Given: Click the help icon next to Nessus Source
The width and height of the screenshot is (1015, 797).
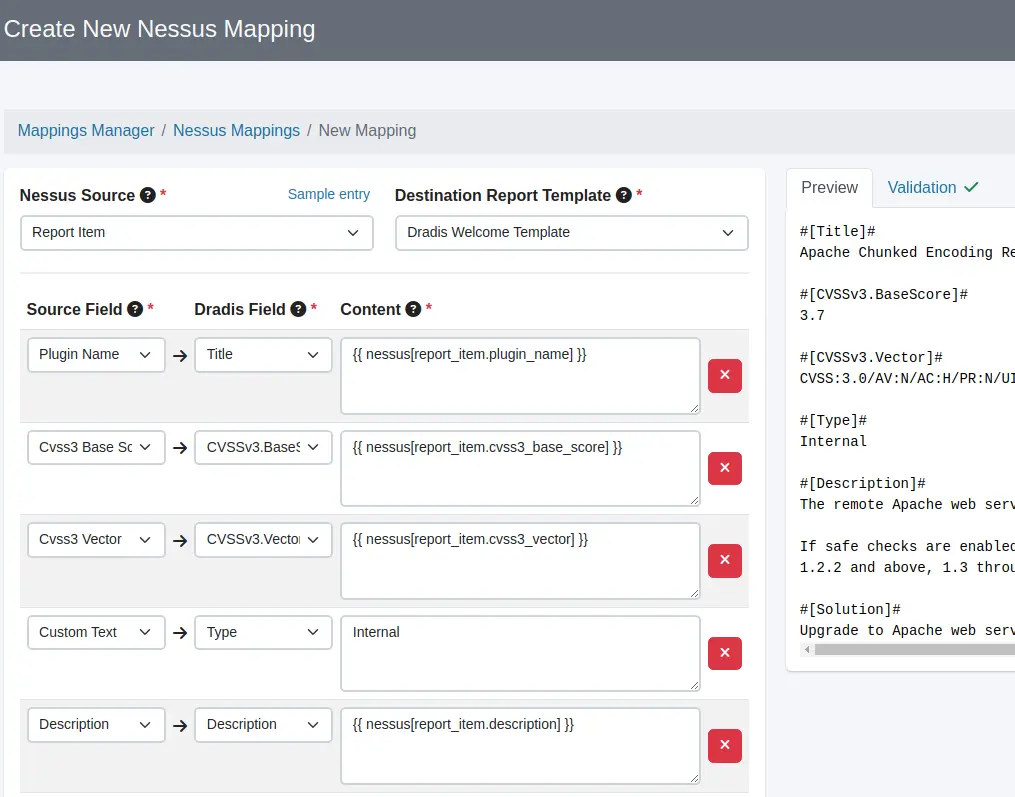Looking at the screenshot, I should [148, 195].
